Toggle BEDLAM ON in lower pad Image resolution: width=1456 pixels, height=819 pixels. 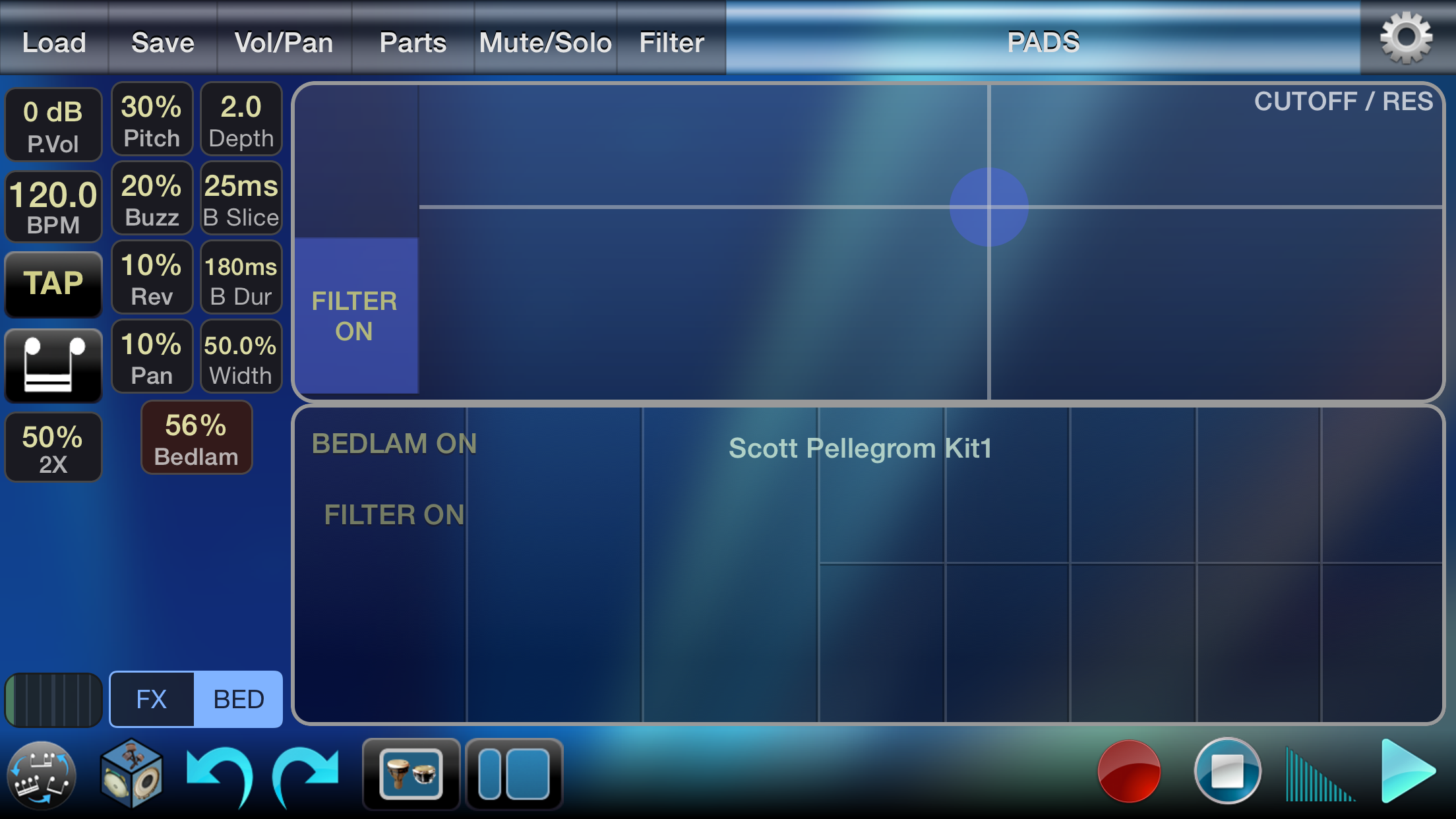(x=394, y=444)
